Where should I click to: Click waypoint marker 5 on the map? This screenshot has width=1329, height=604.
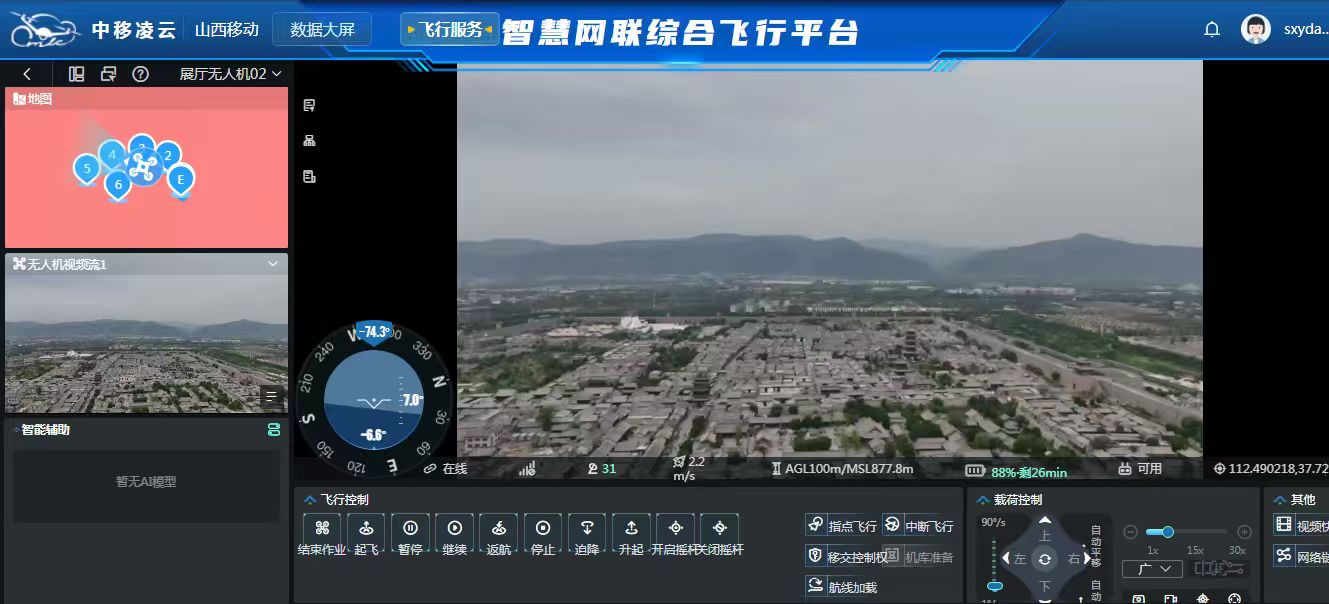click(87, 169)
